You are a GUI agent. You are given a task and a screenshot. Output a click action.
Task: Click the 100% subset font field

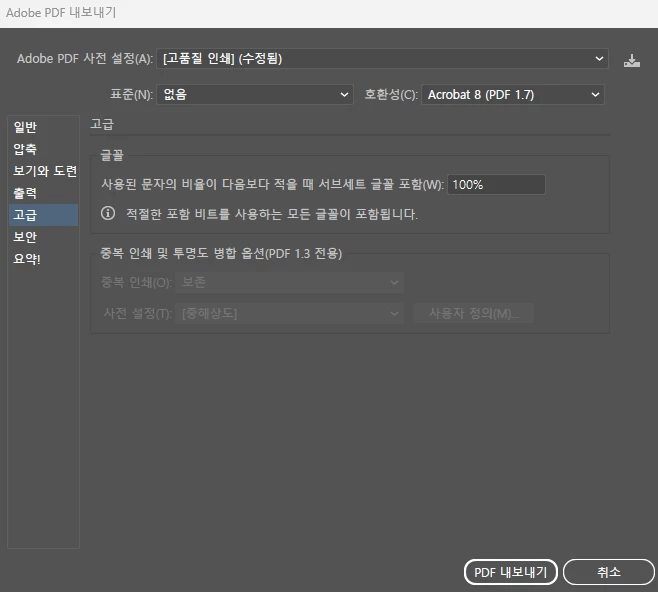click(496, 185)
